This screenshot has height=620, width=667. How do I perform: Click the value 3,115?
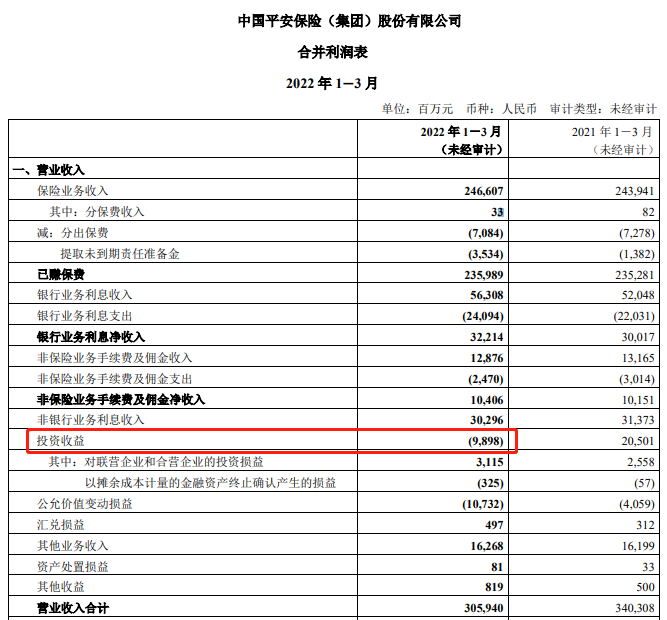490,462
